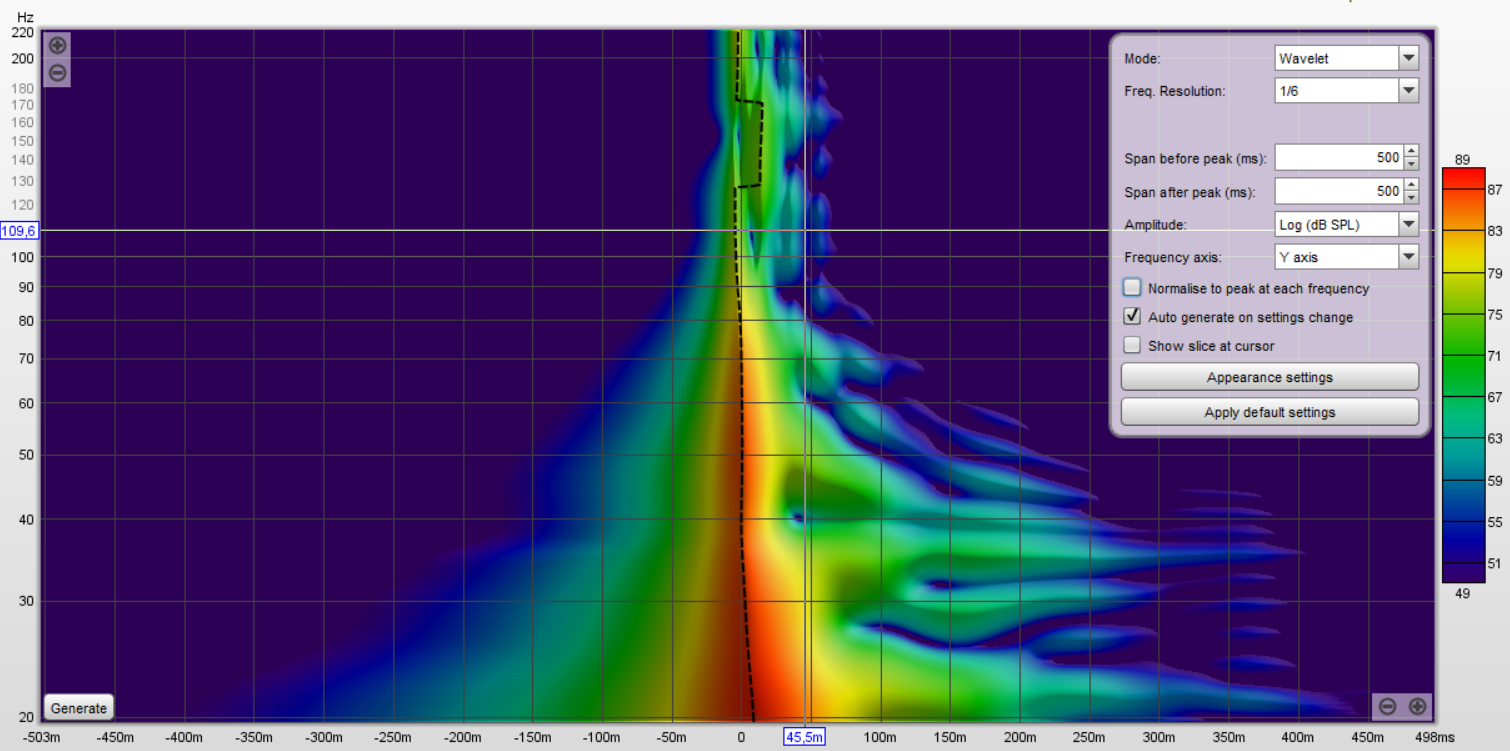Decrease Span before peak with down arrow
Screen dimensions: 1510x751
pyautogui.click(x=1411, y=164)
